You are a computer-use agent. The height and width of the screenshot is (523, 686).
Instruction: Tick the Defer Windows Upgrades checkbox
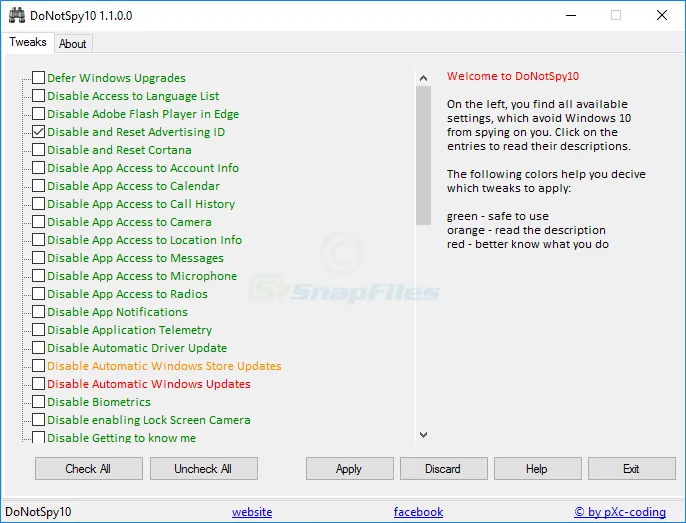tap(38, 77)
